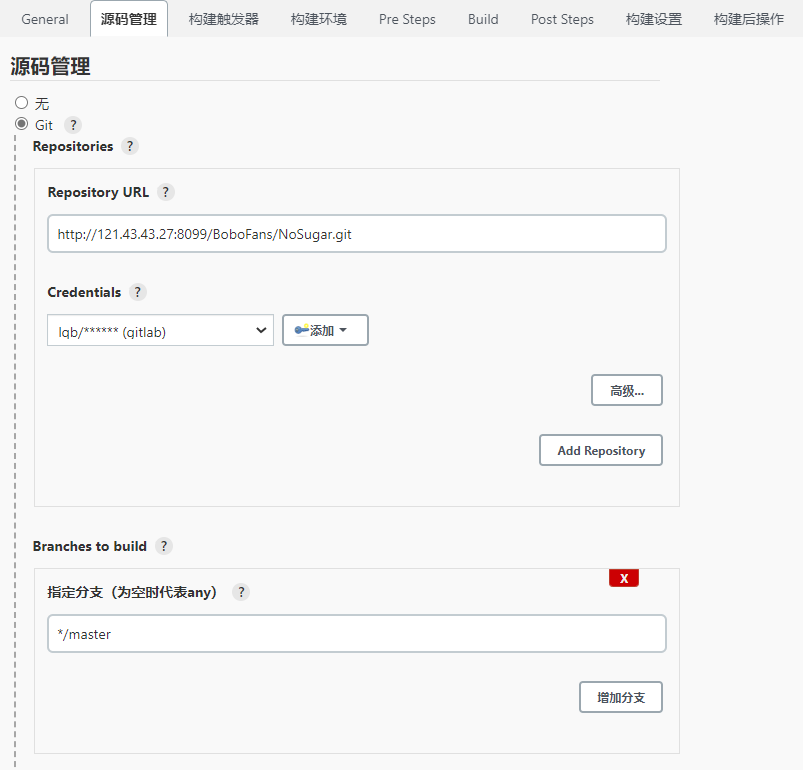Show help for Branches to build
803x770 pixels.
[164, 546]
